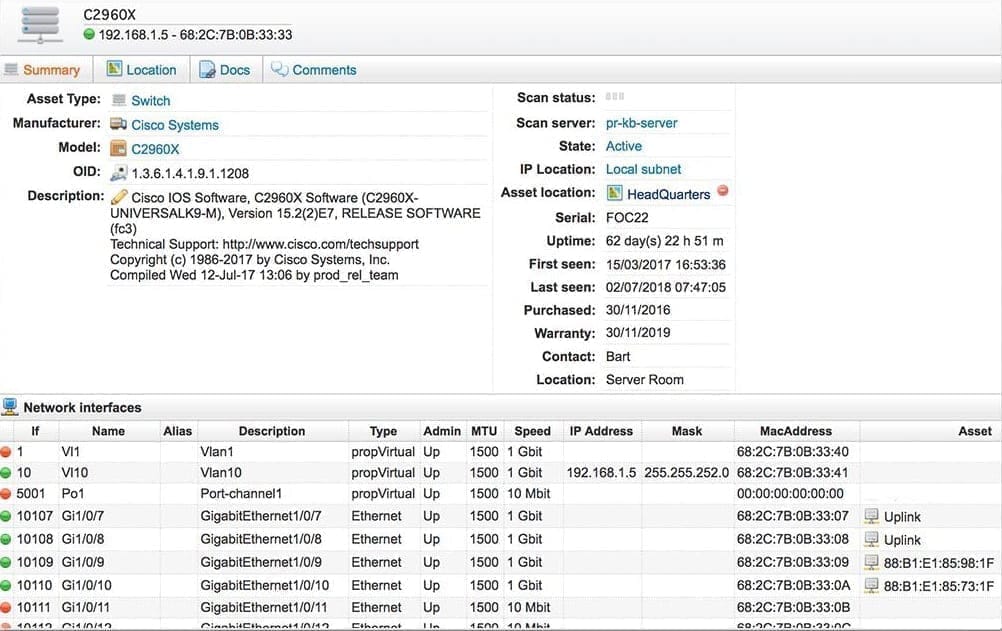
Task: Click the Comments tab speech bubble icon
Action: 279,68
